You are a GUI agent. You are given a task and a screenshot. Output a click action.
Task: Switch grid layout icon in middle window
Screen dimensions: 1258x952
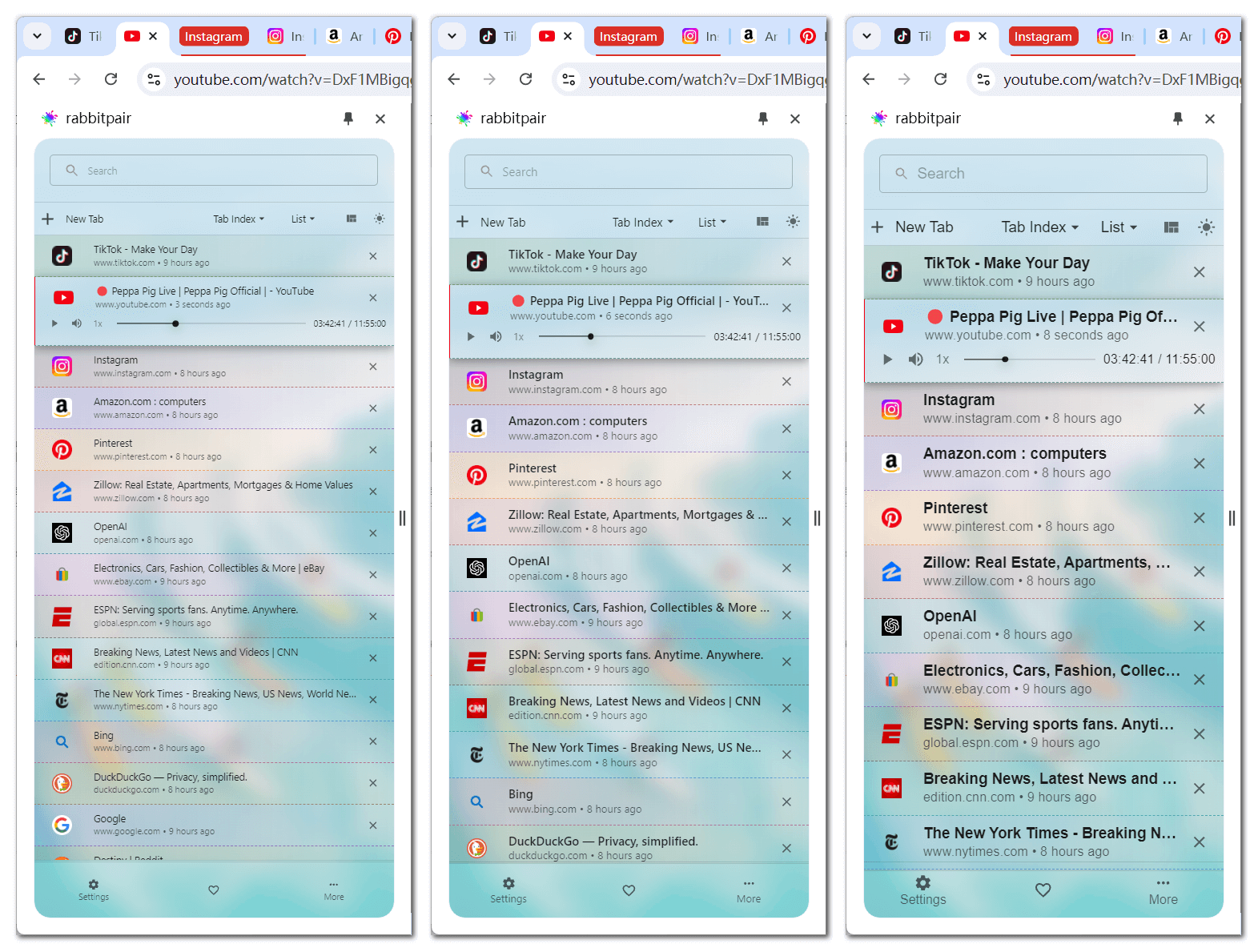(x=762, y=222)
